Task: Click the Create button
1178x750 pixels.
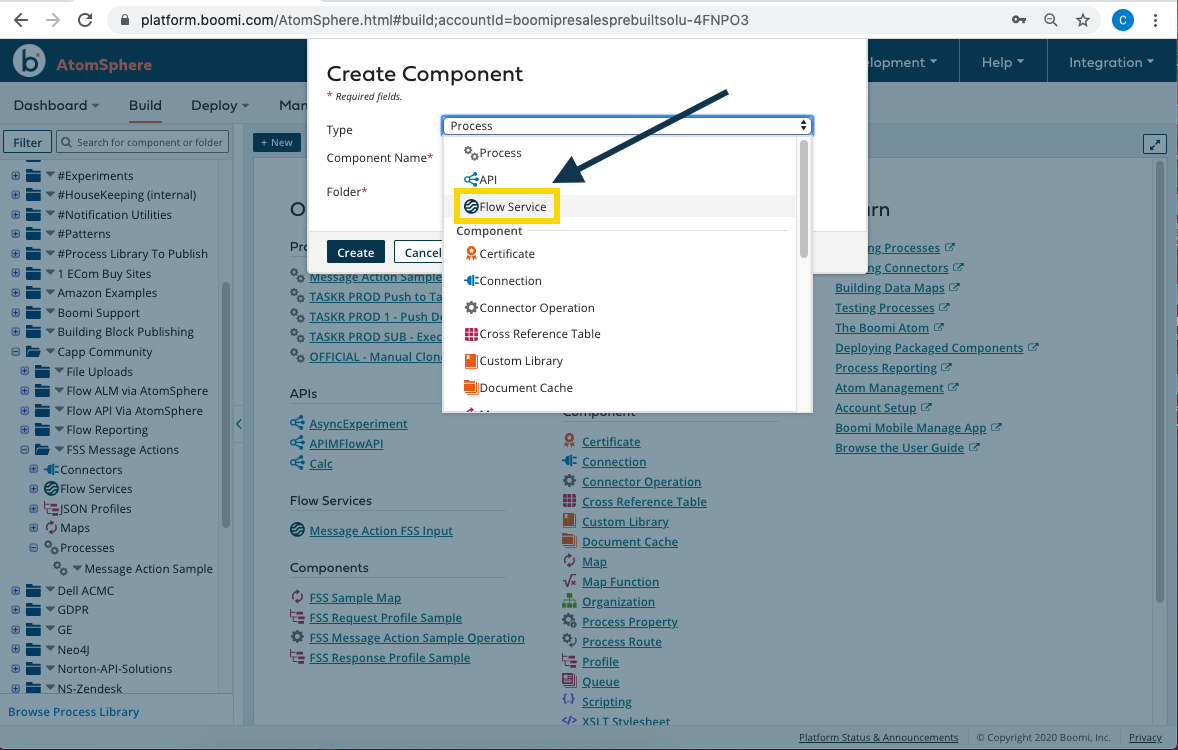Action: tap(355, 253)
